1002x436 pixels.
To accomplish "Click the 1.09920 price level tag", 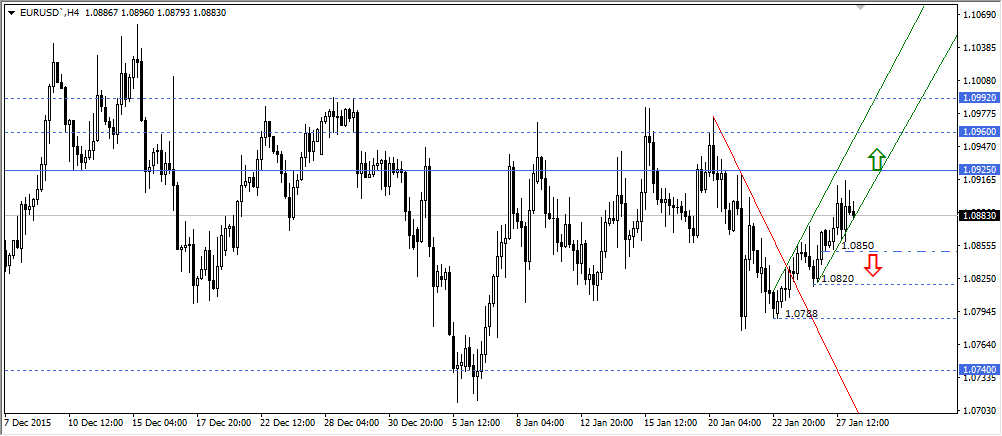I will [x=979, y=98].
